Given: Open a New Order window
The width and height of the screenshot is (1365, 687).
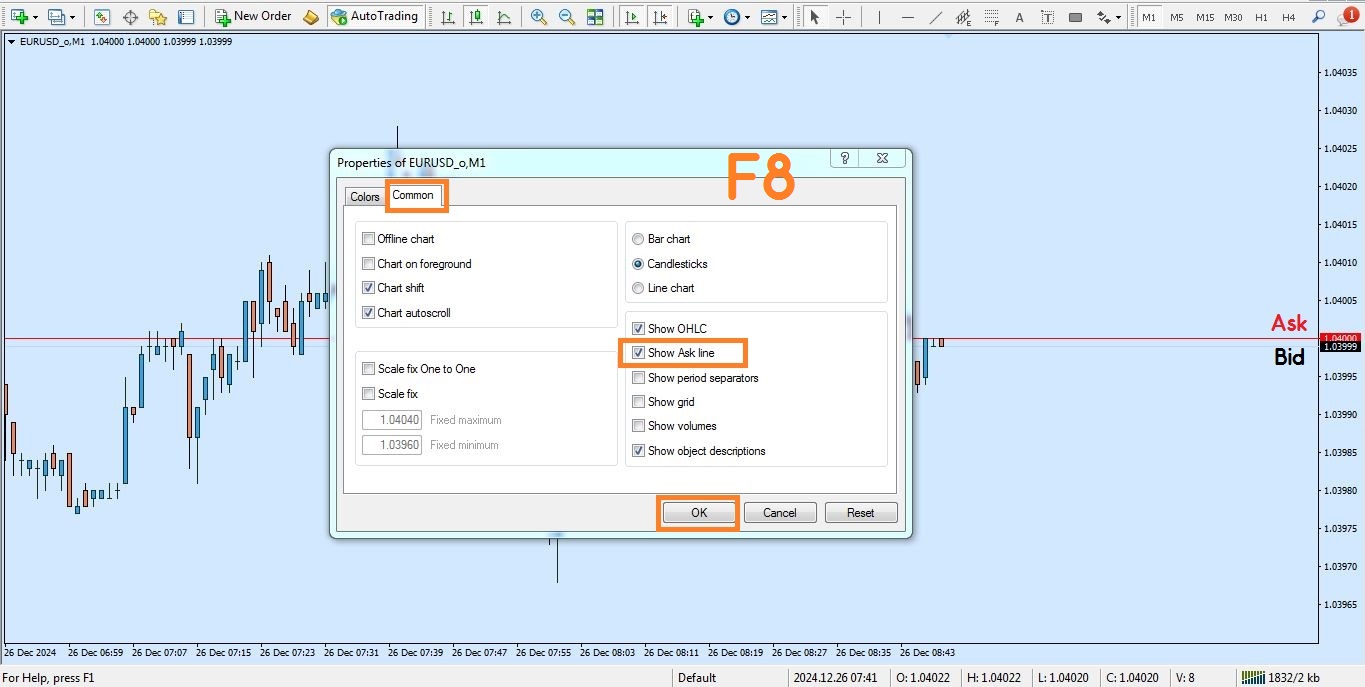Looking at the screenshot, I should [x=253, y=17].
